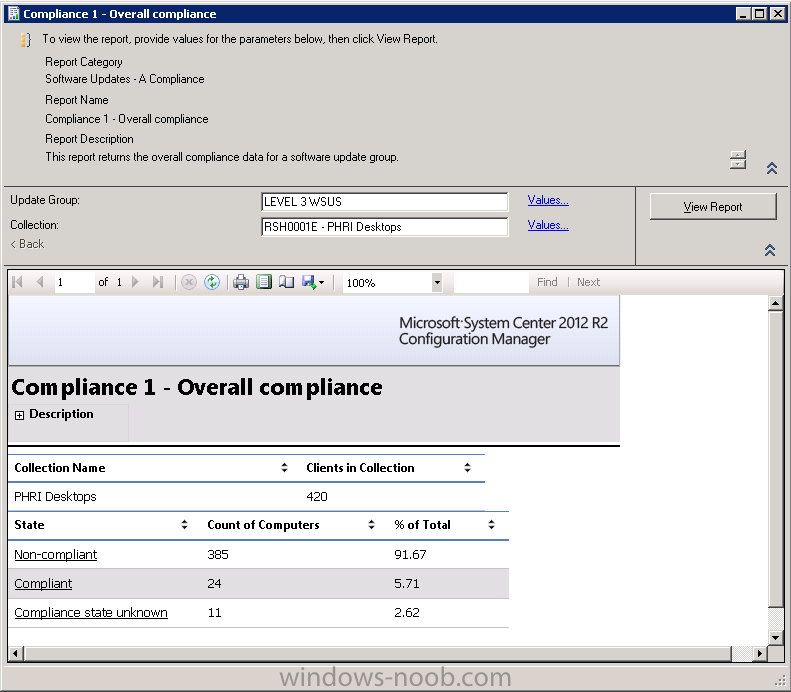
Task: Sort by % of Total column
Action: click(491, 525)
